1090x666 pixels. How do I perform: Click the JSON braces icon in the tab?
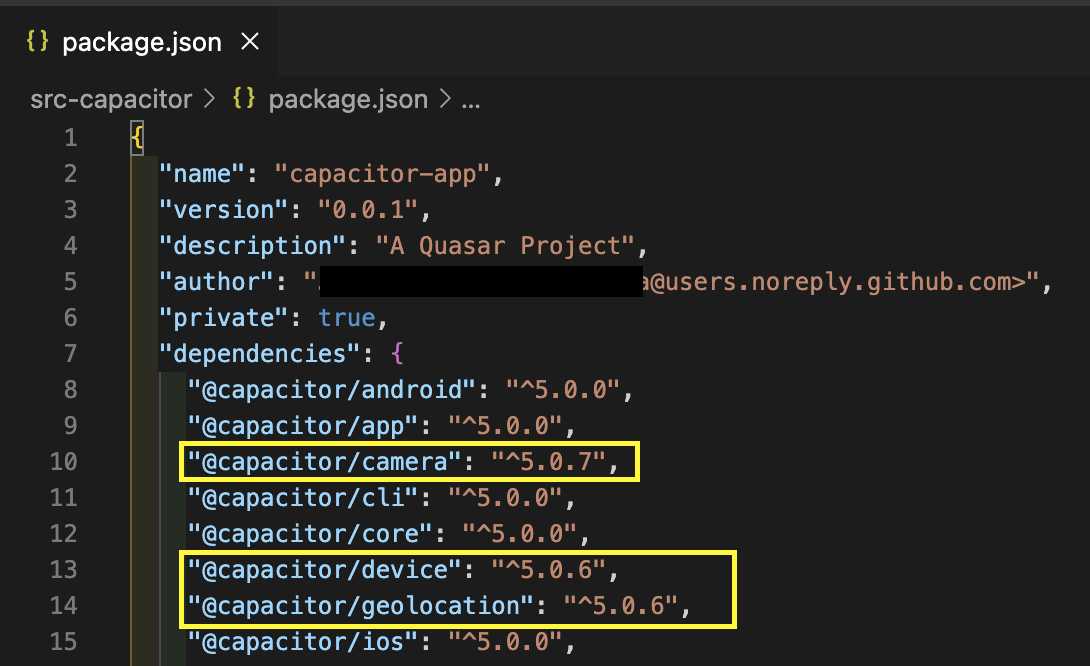[x=37, y=41]
